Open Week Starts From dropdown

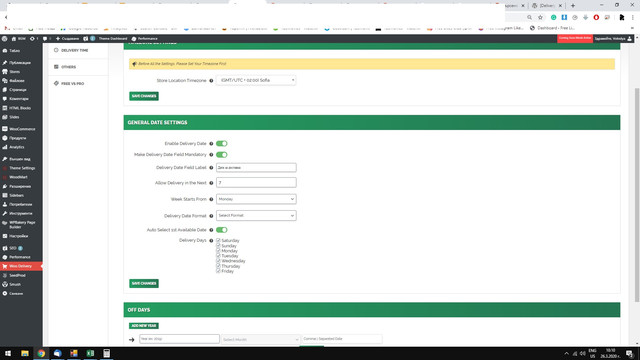[256, 199]
